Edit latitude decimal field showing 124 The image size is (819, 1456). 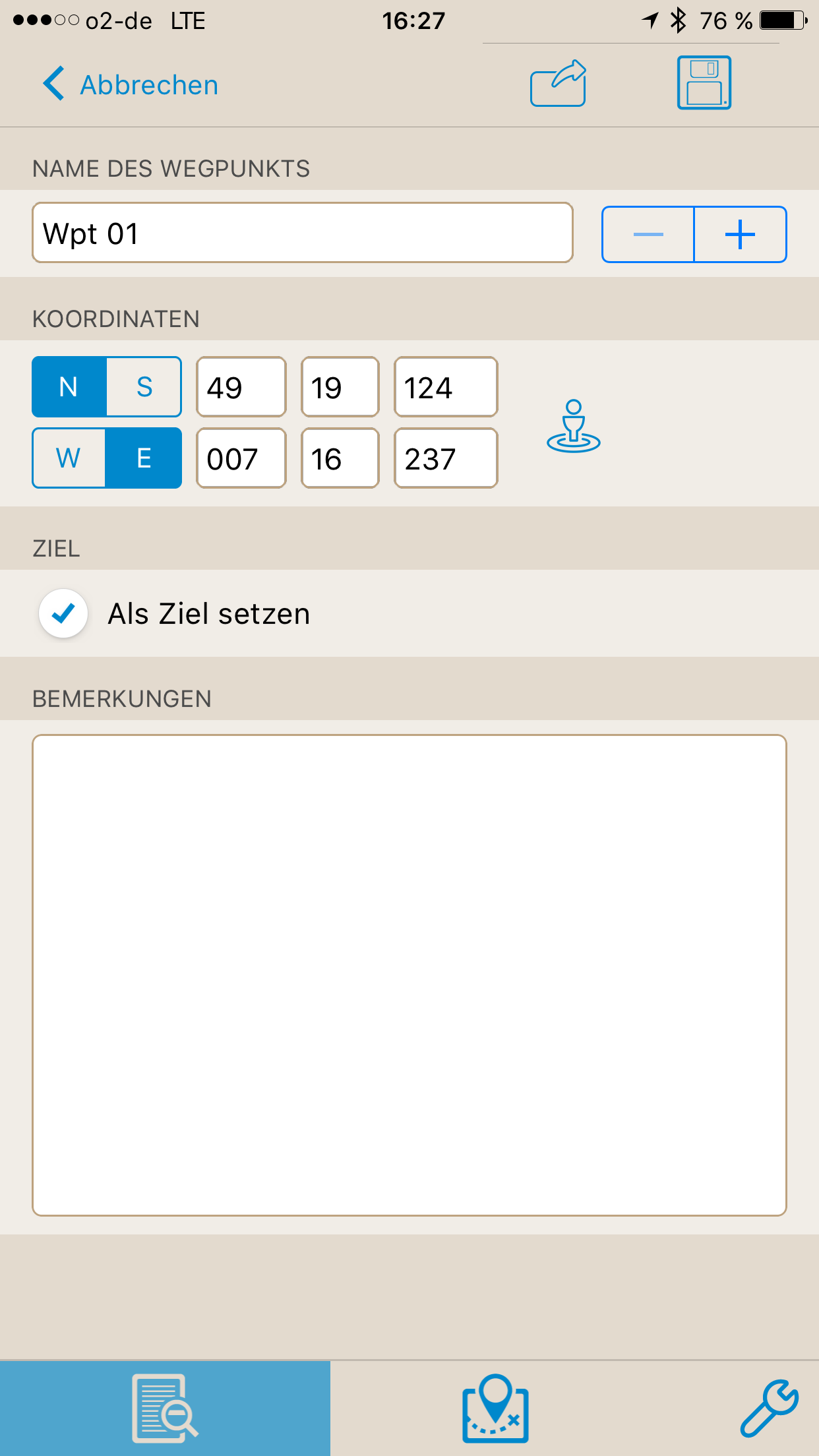[446, 387]
